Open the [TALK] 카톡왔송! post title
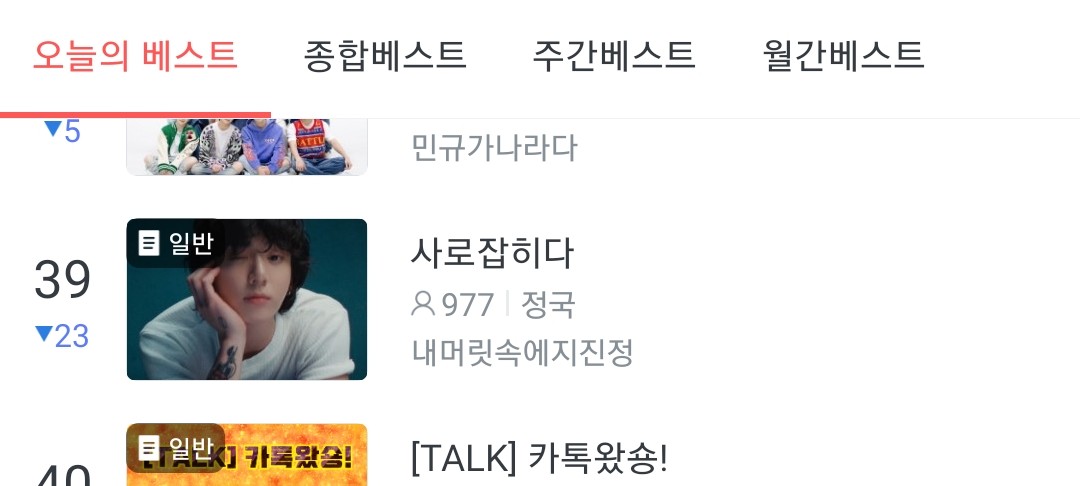The image size is (1080, 486). point(539,457)
